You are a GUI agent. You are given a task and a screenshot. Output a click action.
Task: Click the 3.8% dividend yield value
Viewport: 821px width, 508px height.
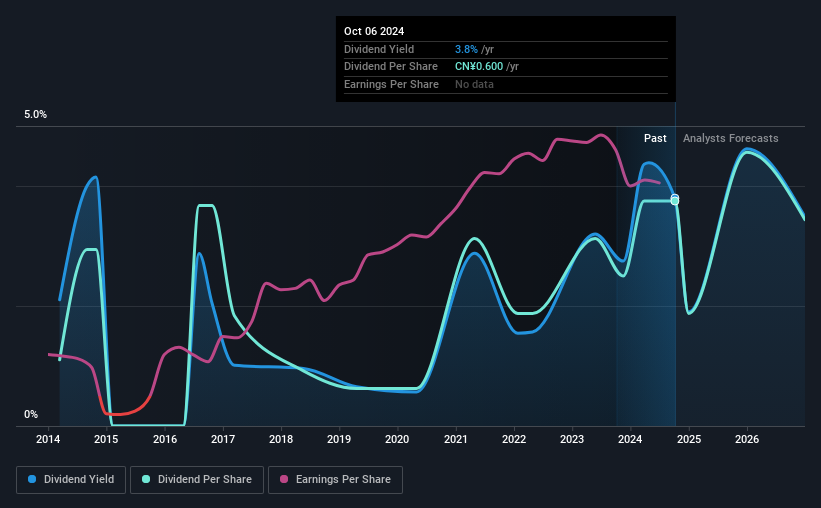coord(466,49)
